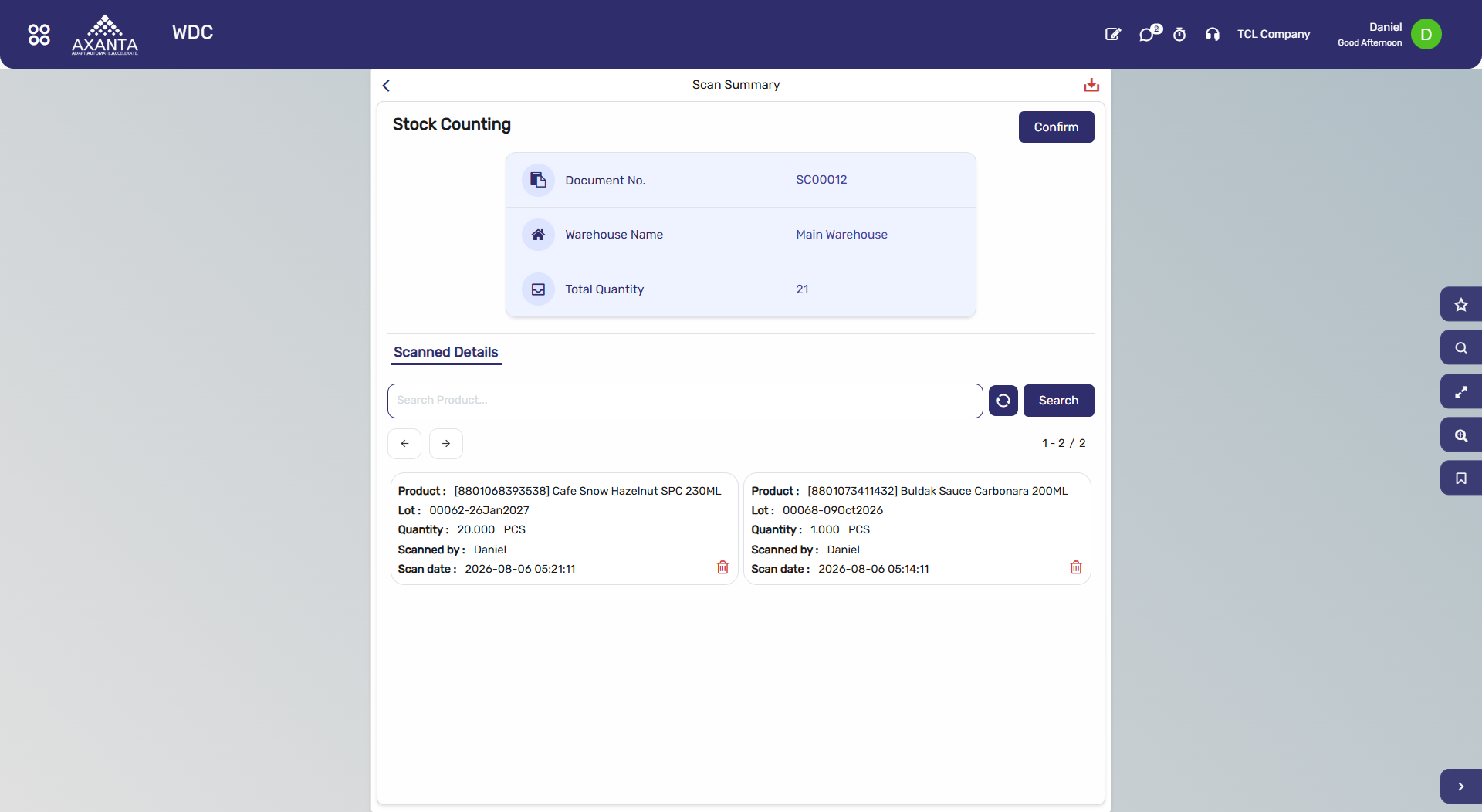Open the app grid menu icon
Viewport: 1482px width, 812px height.
[39, 34]
